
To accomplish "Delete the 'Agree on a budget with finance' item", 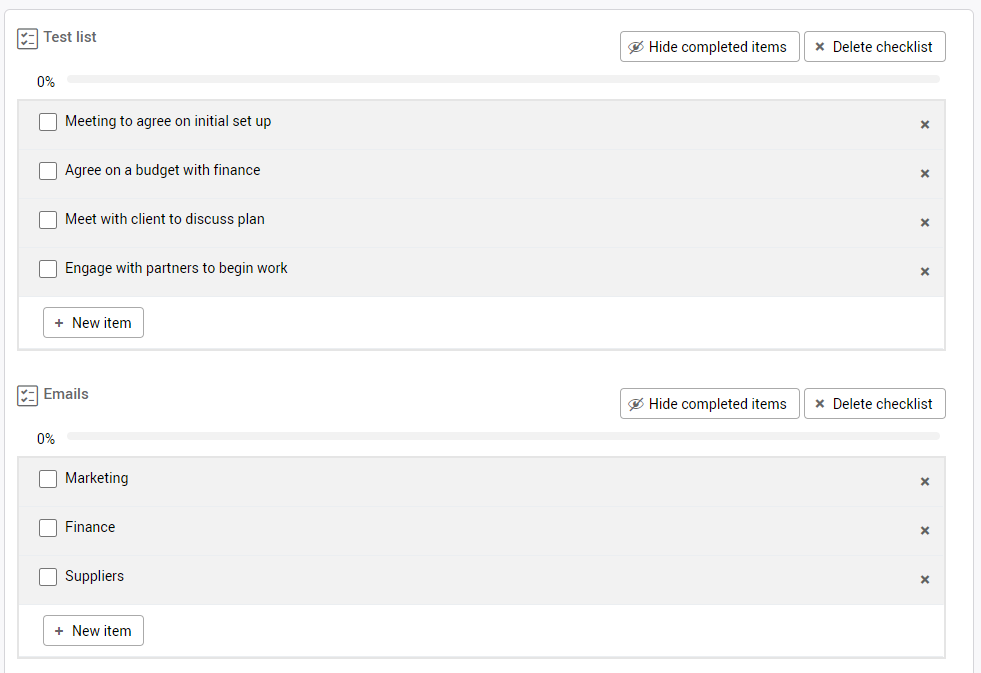I will [x=925, y=174].
